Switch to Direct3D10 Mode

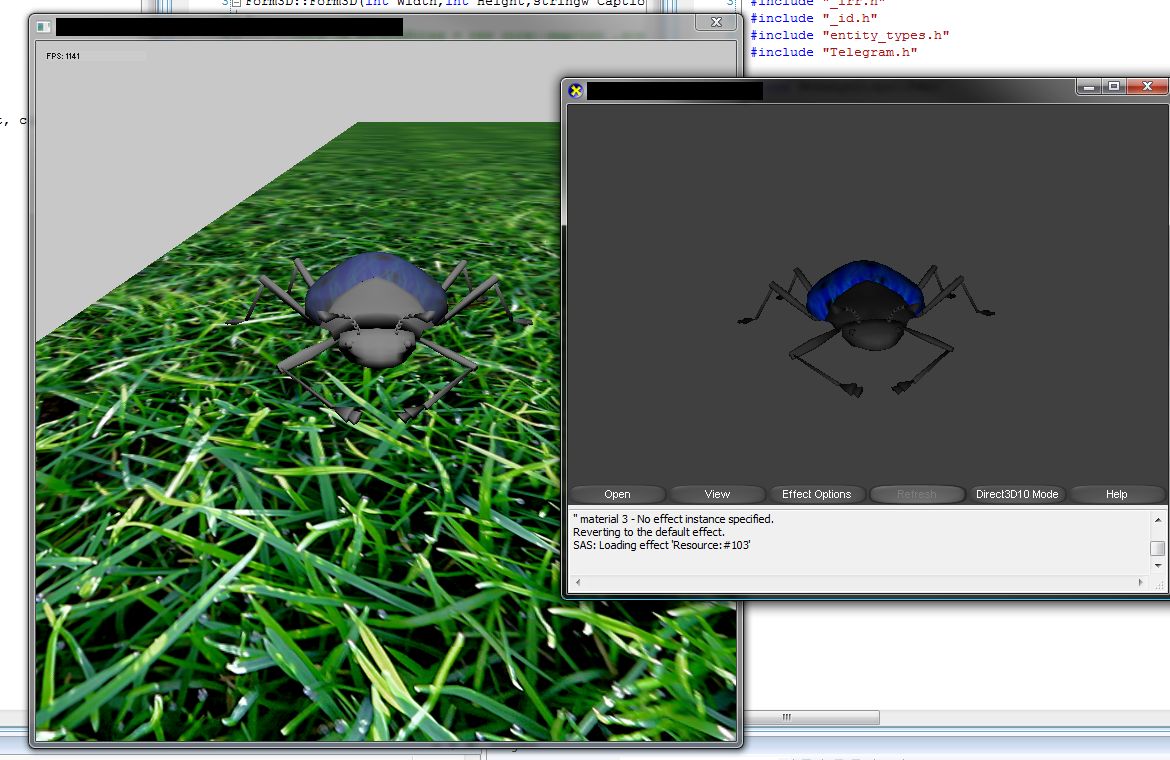[x=1016, y=494]
